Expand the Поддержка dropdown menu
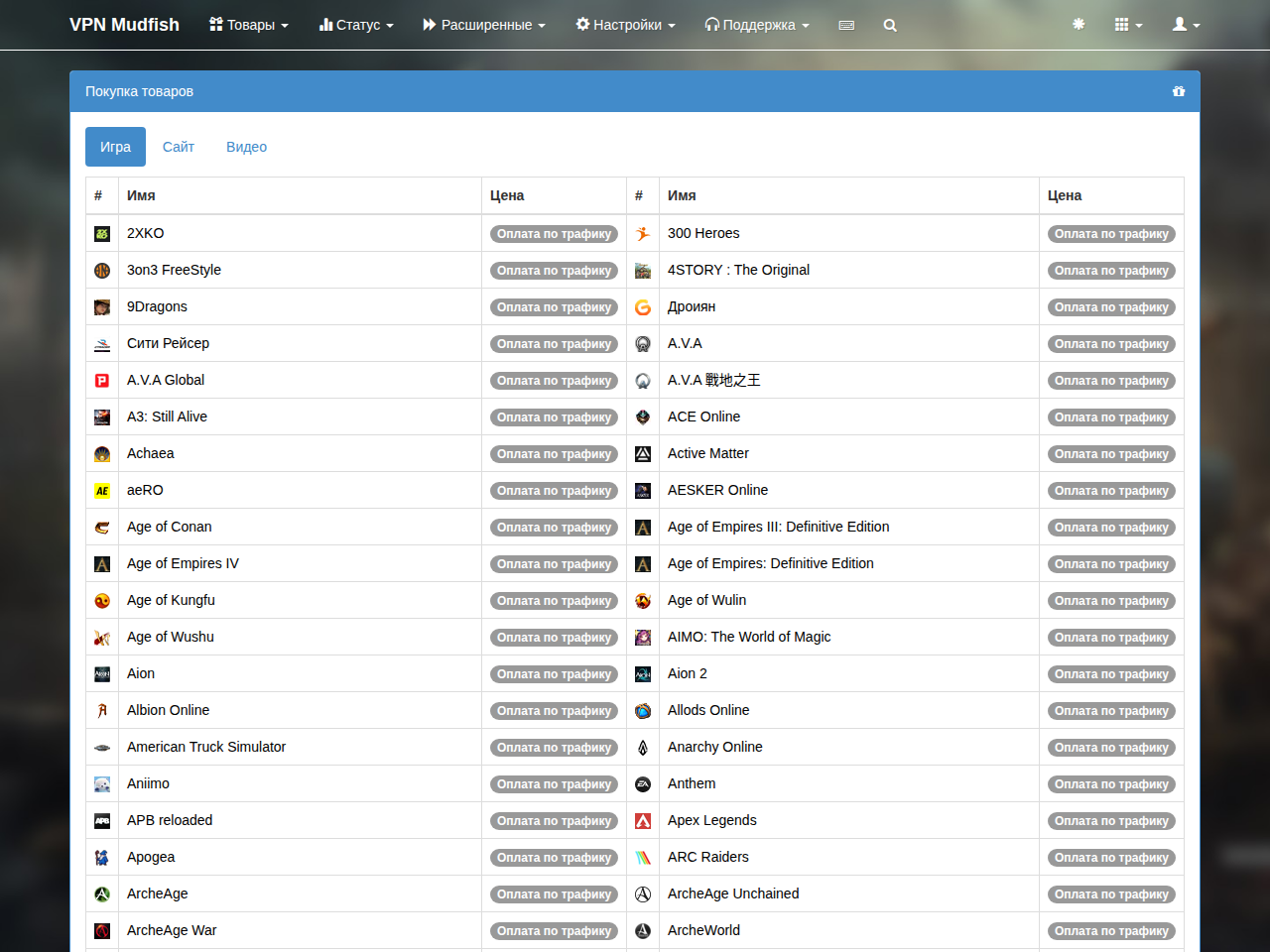 pyautogui.click(x=757, y=25)
